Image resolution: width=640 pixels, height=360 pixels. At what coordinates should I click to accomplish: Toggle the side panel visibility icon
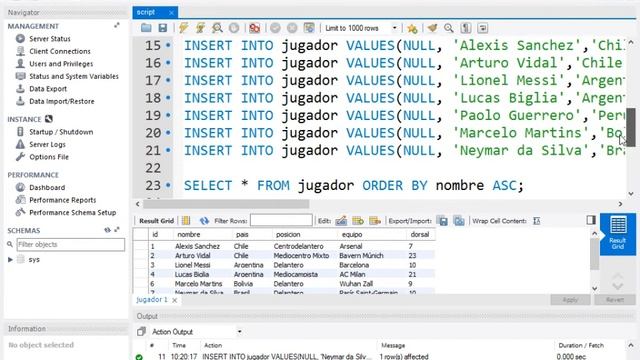[x=591, y=220]
